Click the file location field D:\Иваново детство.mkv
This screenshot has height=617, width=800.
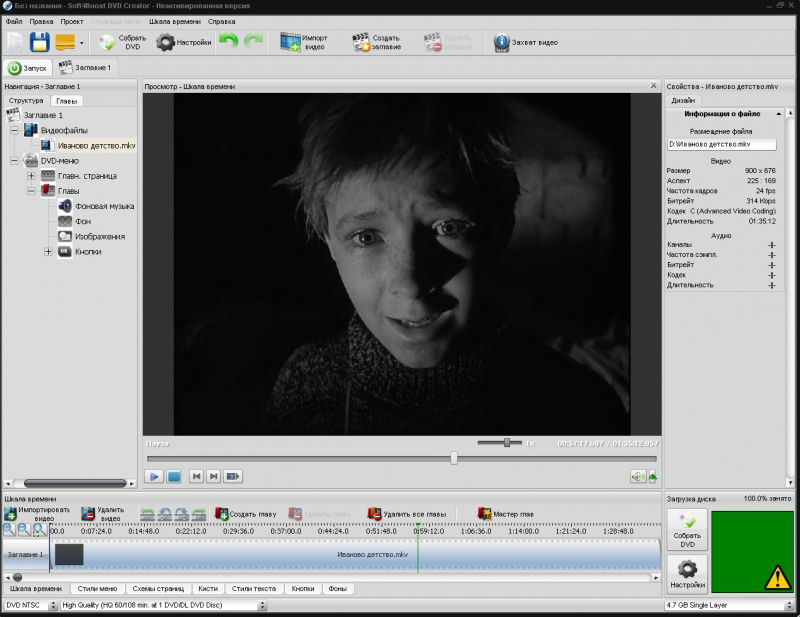[721, 144]
